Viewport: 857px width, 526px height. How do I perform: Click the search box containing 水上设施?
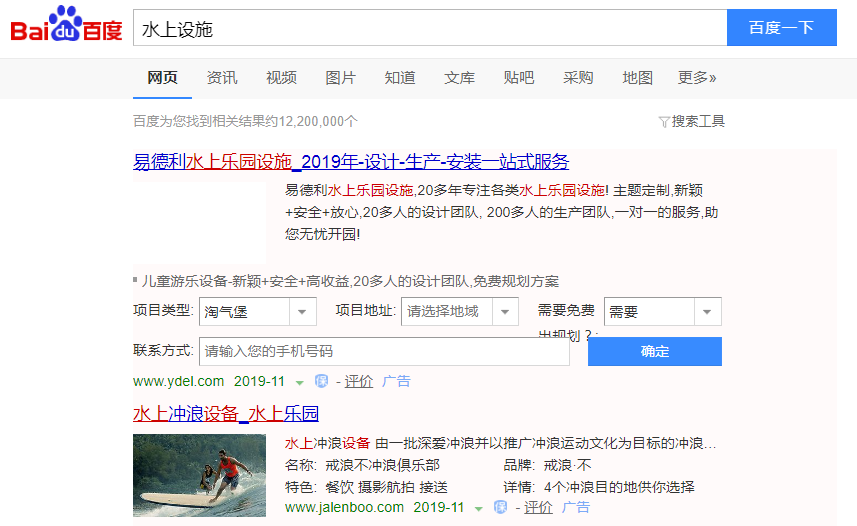click(430, 27)
